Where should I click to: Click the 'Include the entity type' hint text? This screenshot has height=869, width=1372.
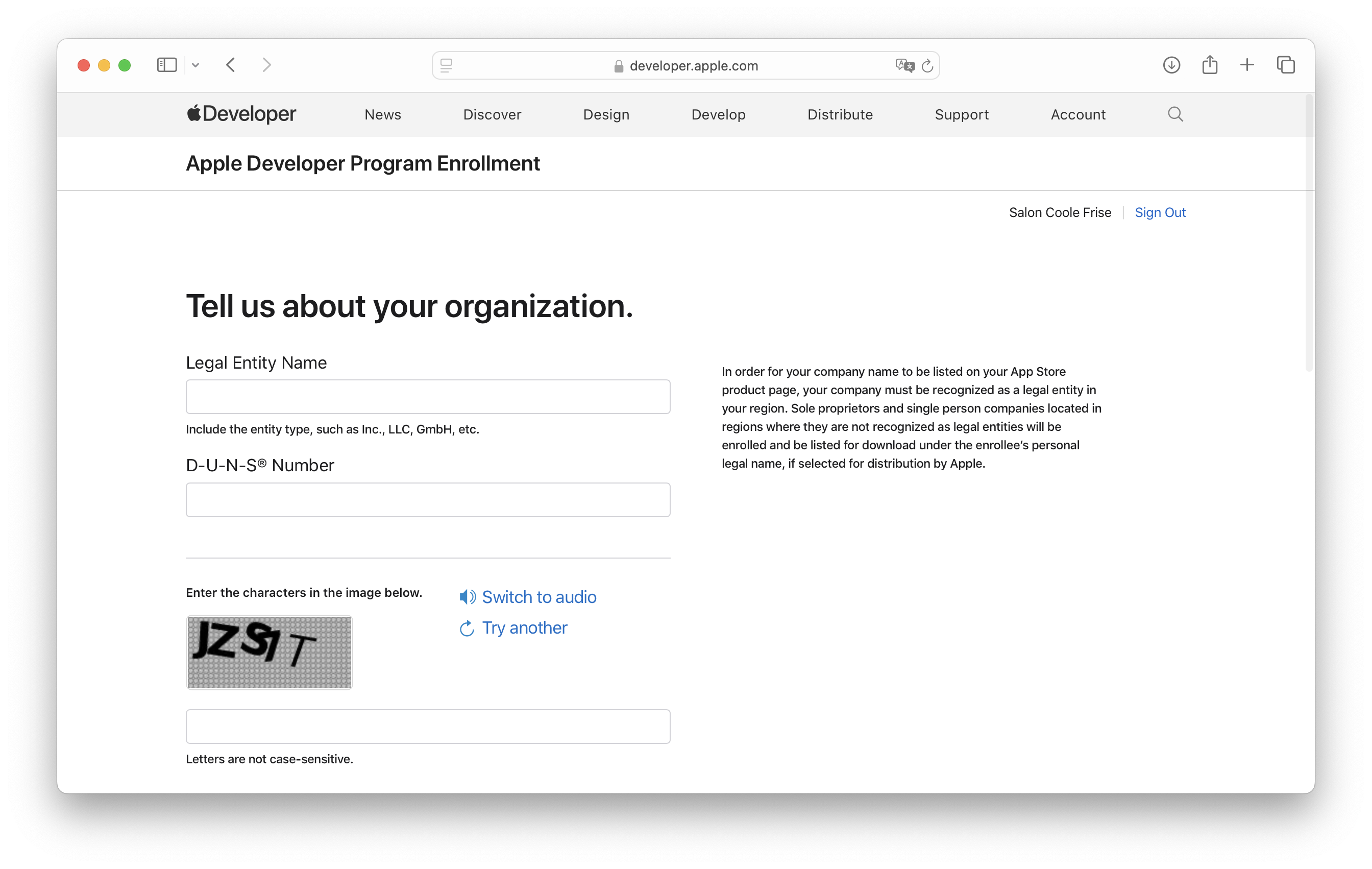(332, 429)
